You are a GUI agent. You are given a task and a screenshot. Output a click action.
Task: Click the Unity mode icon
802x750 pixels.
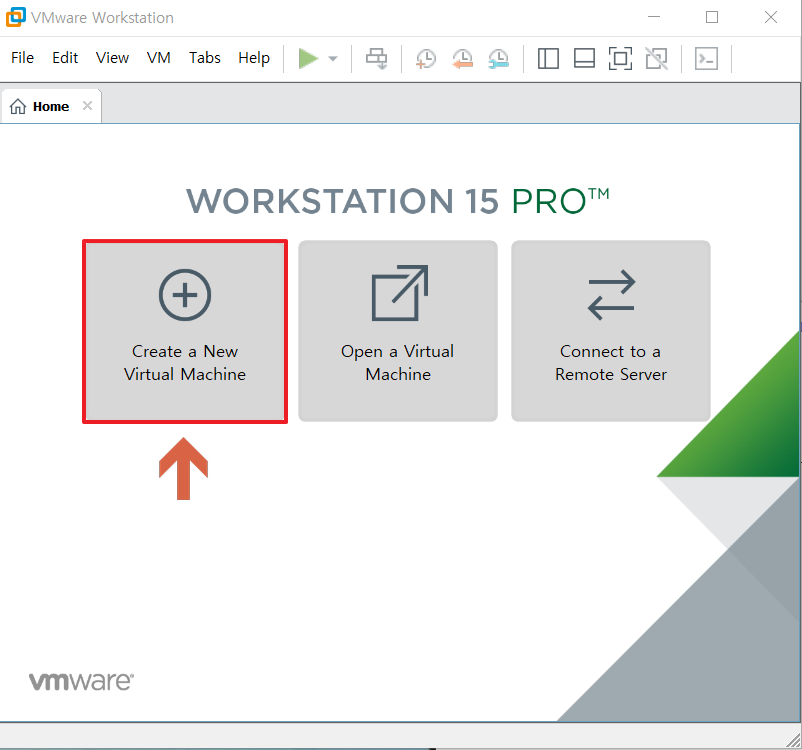coord(656,58)
